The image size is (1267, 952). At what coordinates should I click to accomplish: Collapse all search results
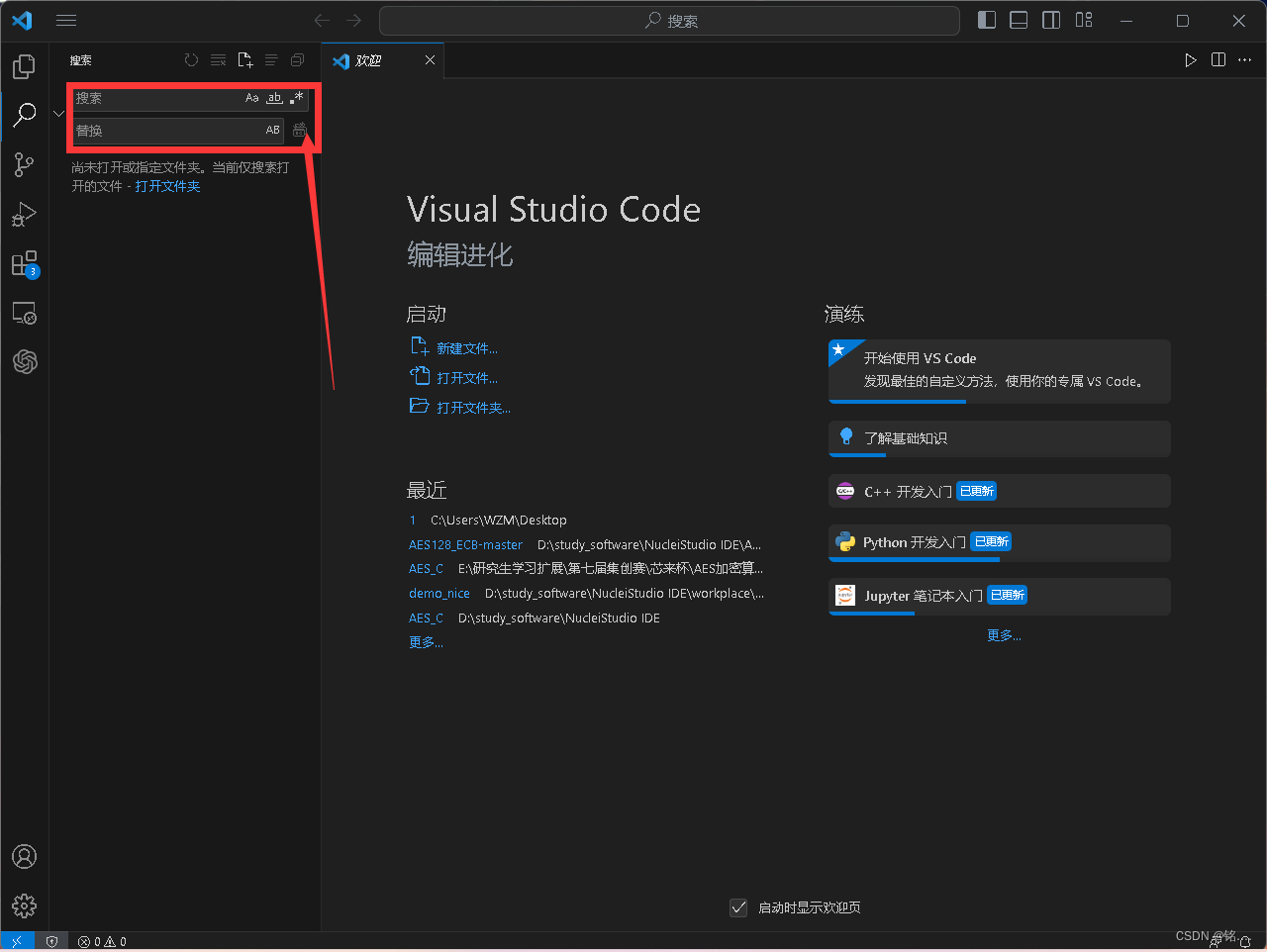pyautogui.click(x=297, y=60)
